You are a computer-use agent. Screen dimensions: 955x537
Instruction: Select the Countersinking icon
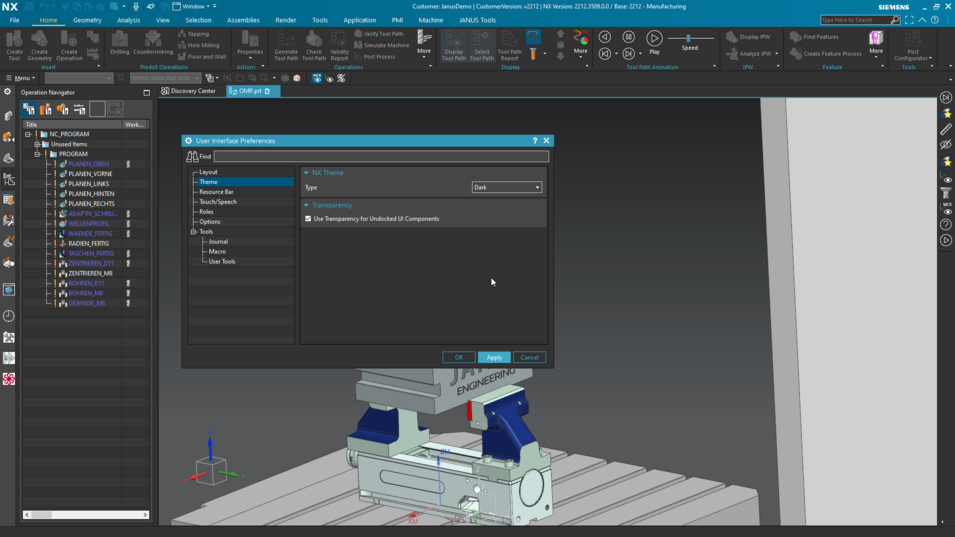[153, 43]
